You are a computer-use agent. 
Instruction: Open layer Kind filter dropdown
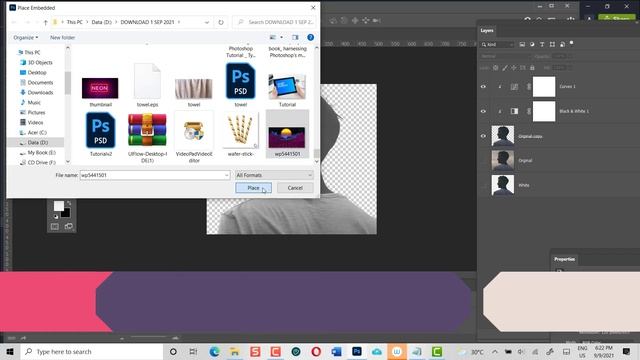coord(497,44)
